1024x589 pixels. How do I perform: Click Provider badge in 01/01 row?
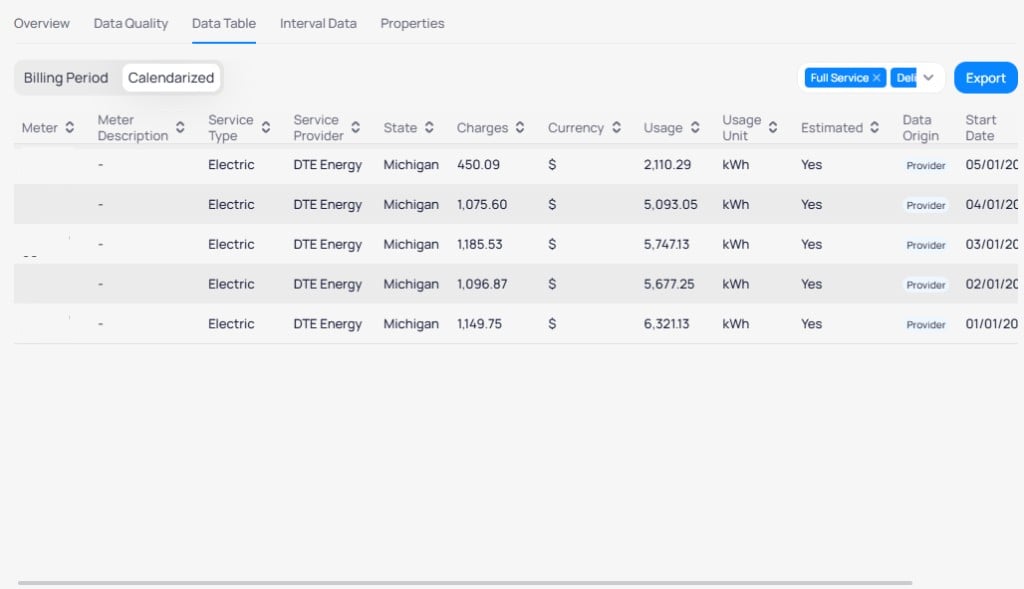pyautogui.click(x=925, y=325)
